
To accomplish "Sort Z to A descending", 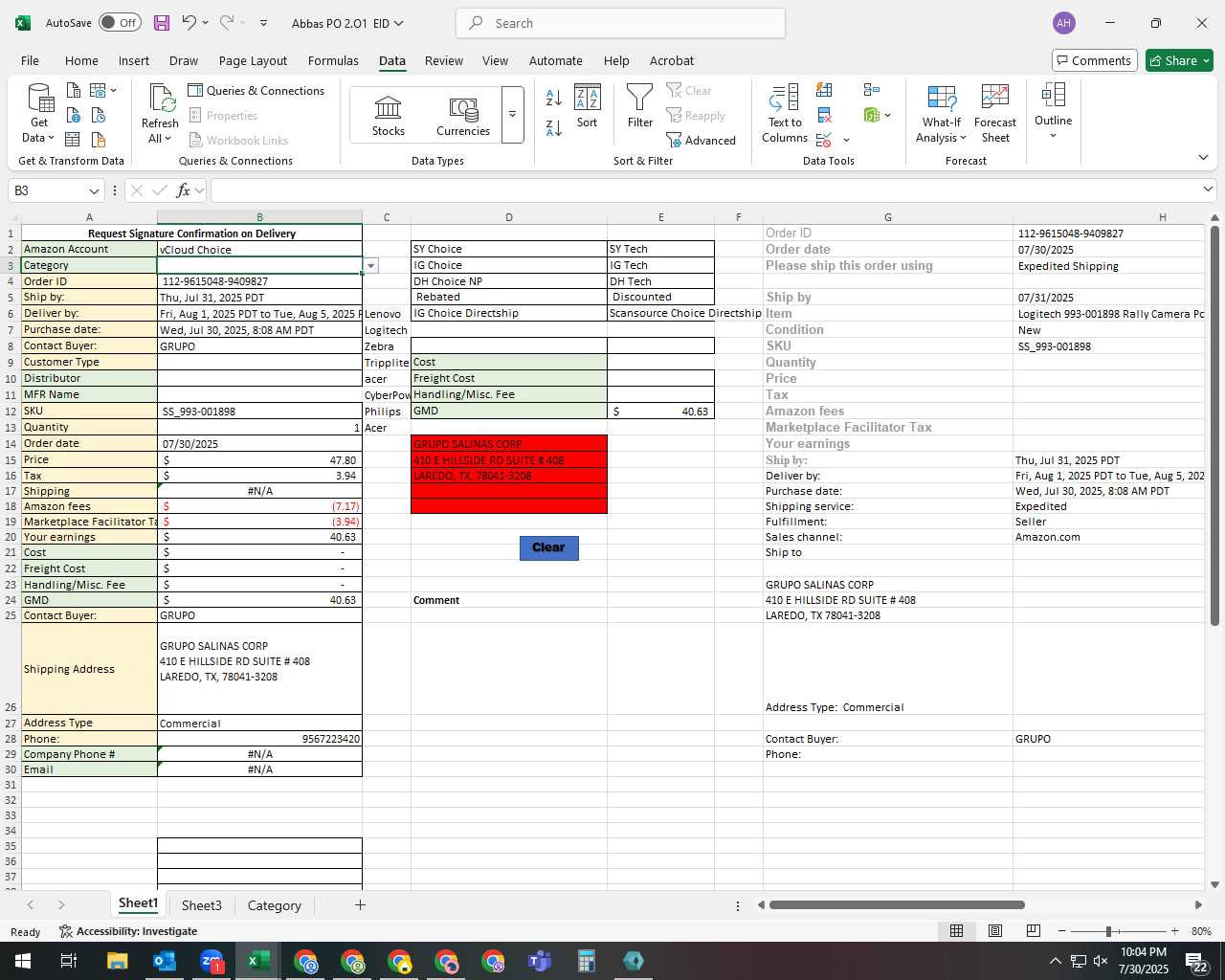I will point(553,127).
